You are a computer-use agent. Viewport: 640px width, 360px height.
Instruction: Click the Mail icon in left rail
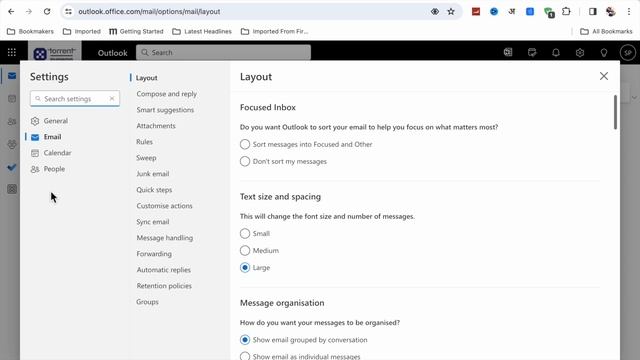(x=12, y=76)
